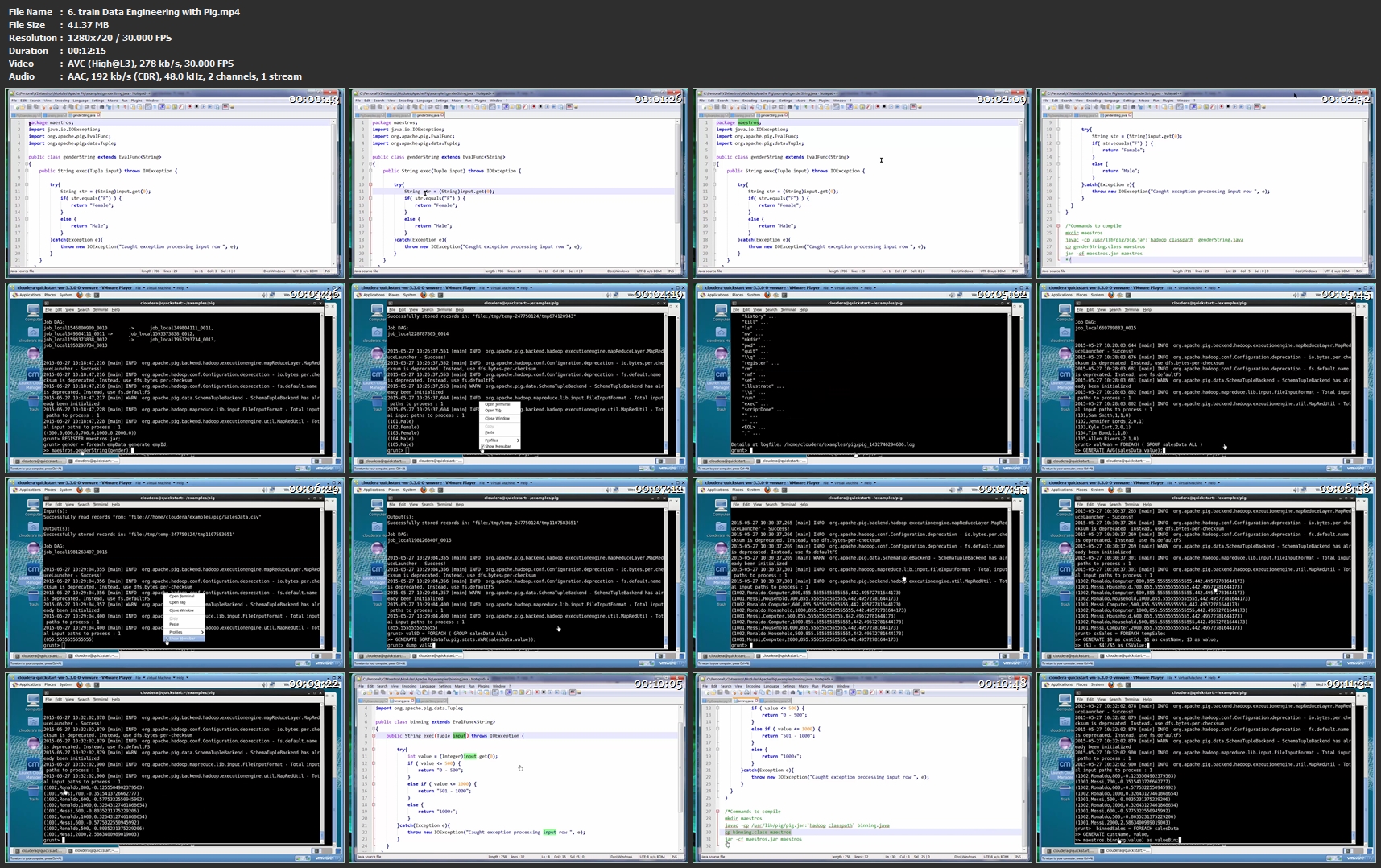Open the 00:04:19 frame with the context menu
This screenshot has height=868, width=1381.
point(519,378)
